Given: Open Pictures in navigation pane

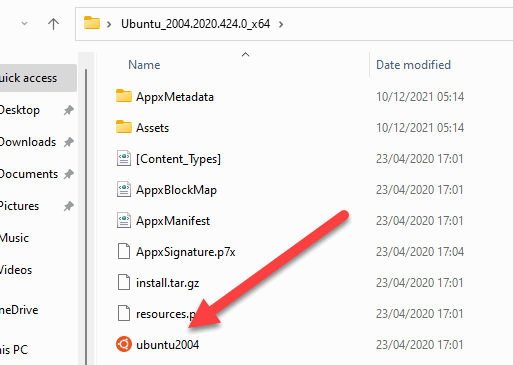Looking at the screenshot, I should 19,206.
